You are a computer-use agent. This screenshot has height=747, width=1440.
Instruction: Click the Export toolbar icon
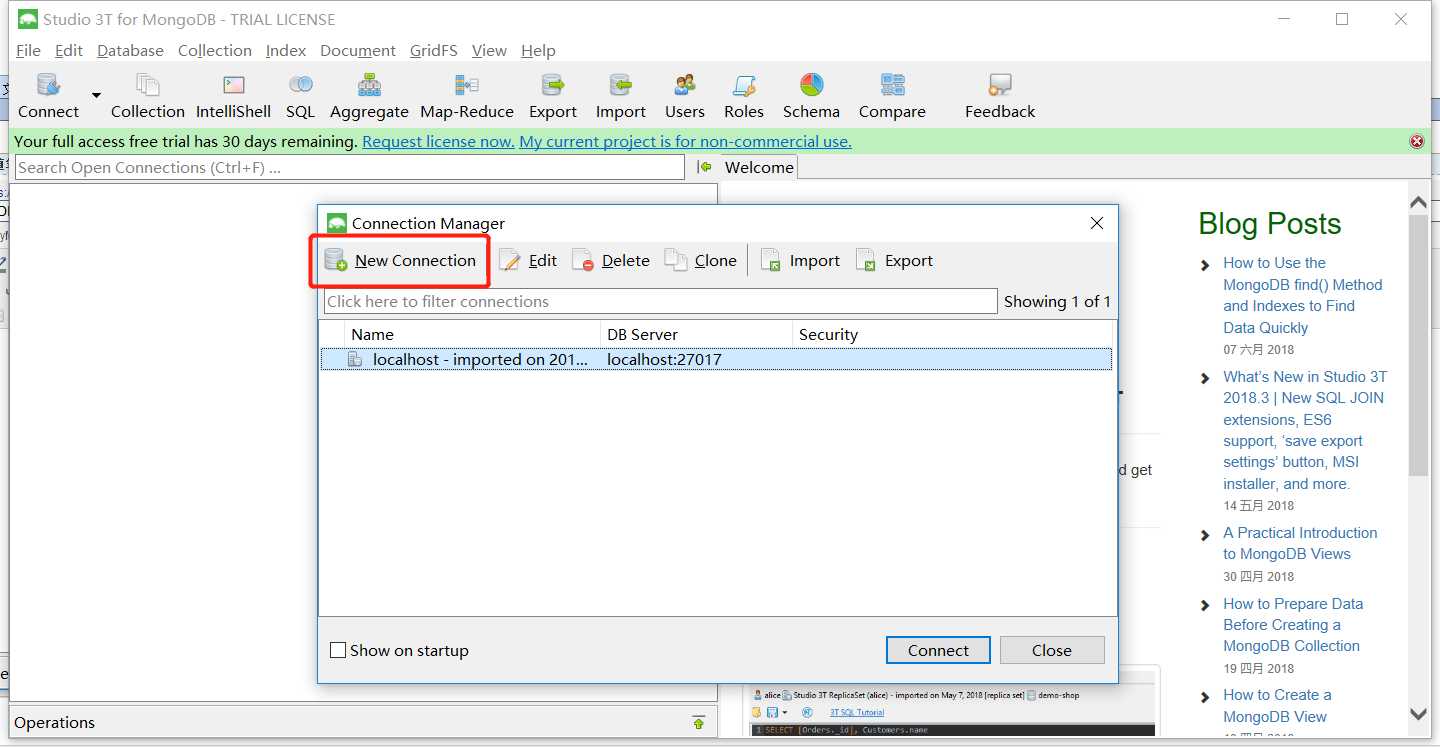coord(553,96)
